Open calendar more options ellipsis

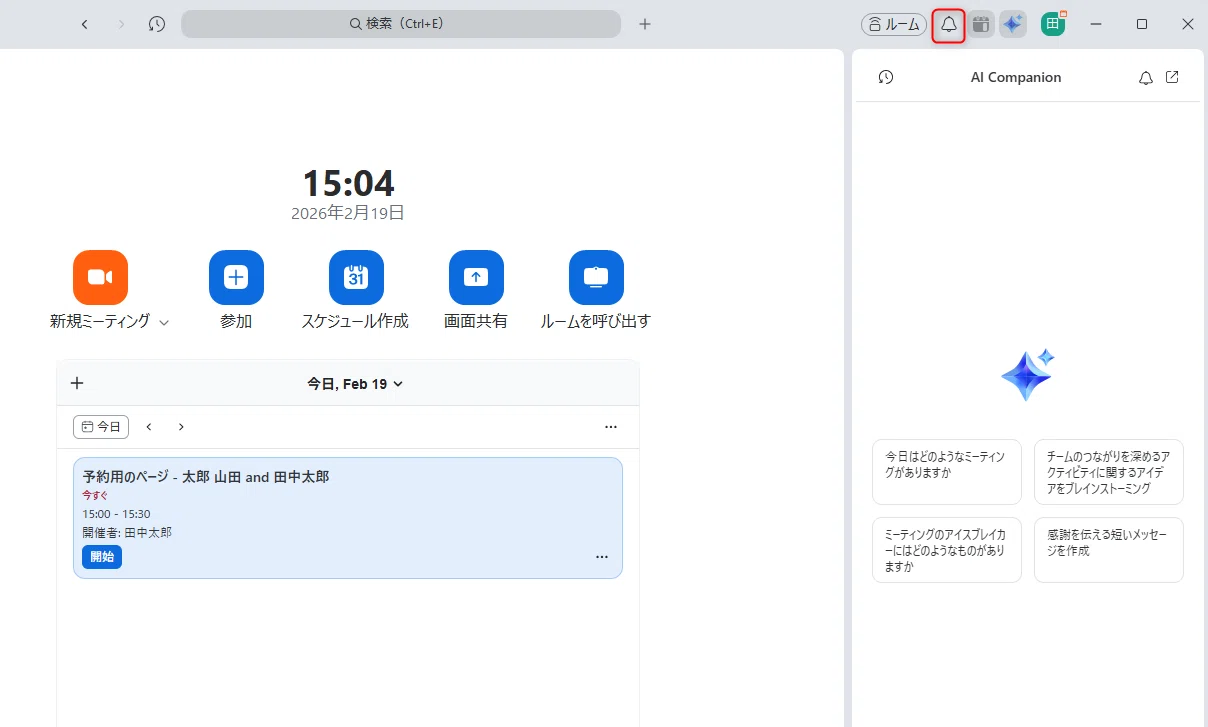point(611,427)
